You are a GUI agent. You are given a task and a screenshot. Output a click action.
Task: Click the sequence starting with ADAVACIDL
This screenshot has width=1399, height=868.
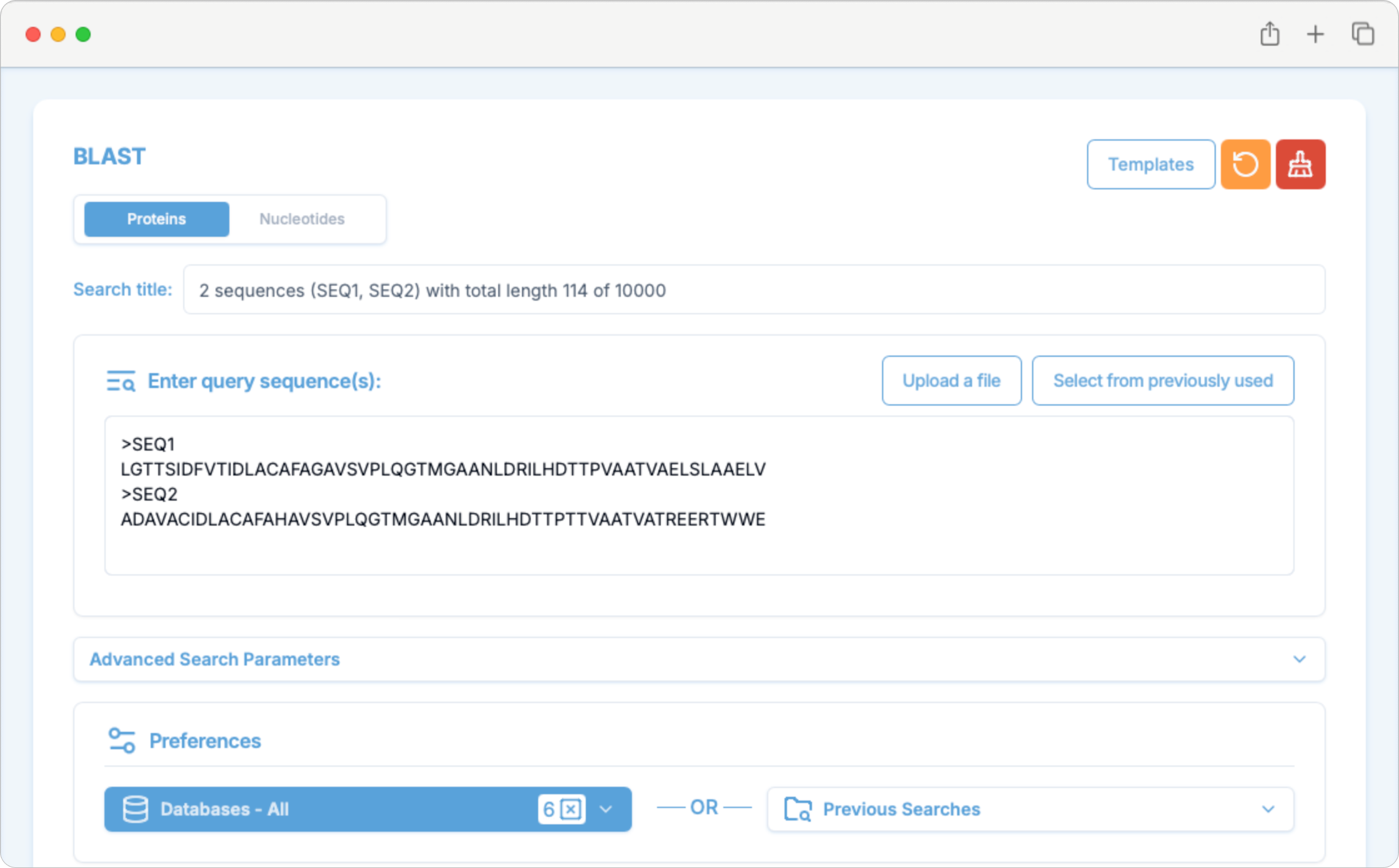coord(443,519)
